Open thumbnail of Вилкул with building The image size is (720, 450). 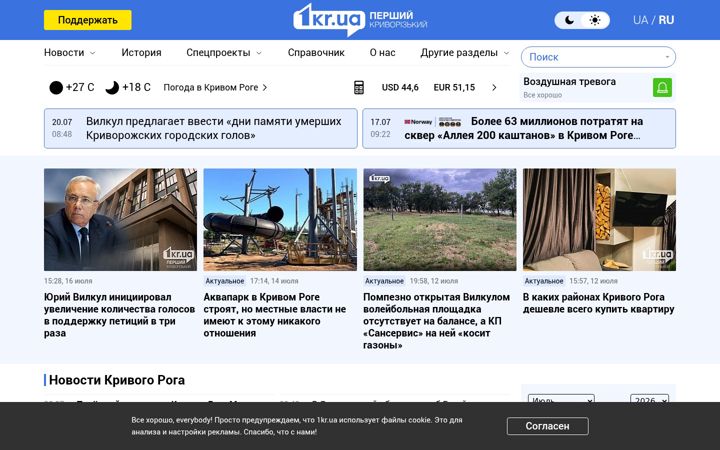[120, 219]
